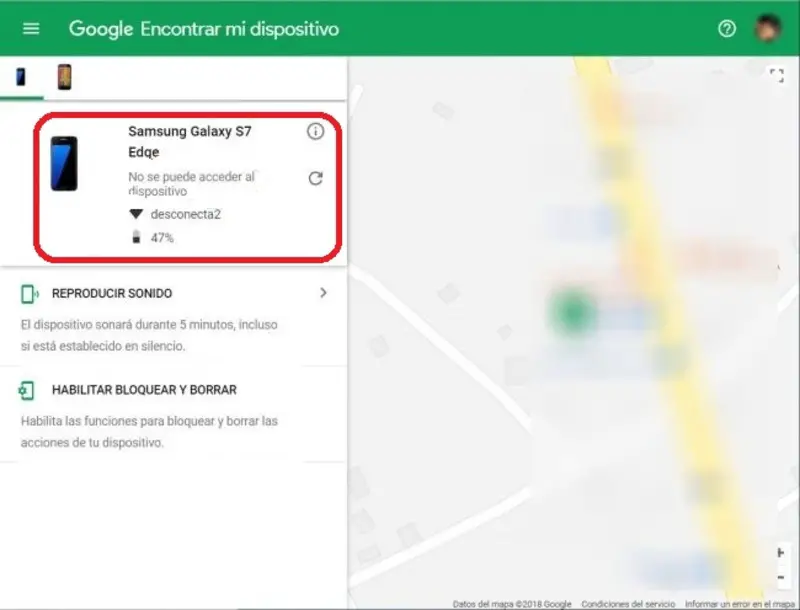800x610 pixels.
Task: Expand the Reproducir Sonido chevron arrow
Action: [323, 293]
